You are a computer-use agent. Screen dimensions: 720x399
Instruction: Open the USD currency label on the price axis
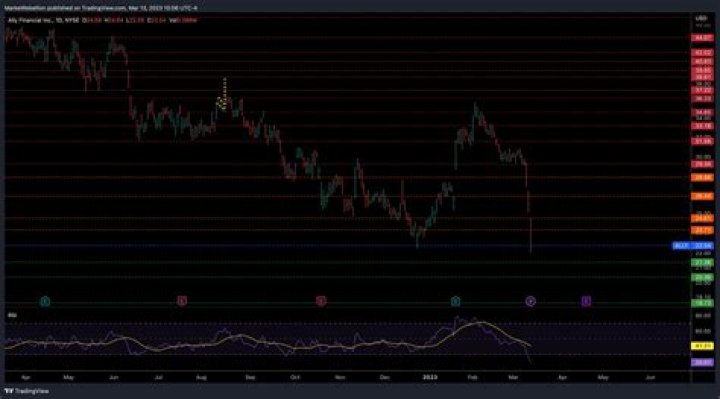[701, 18]
